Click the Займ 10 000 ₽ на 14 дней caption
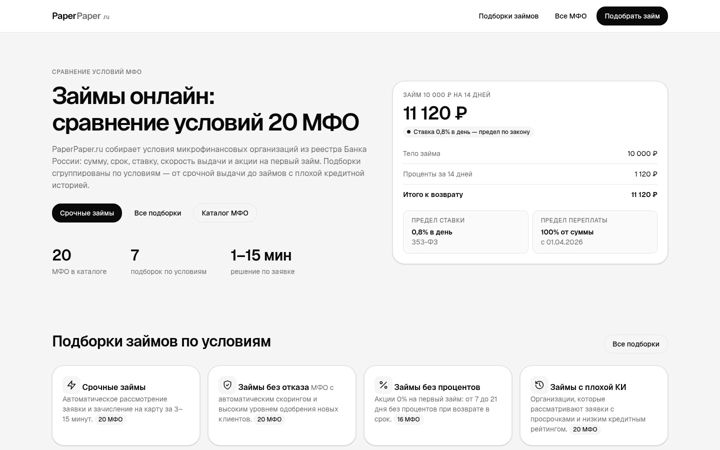This screenshot has height=450, width=720. coord(446,95)
